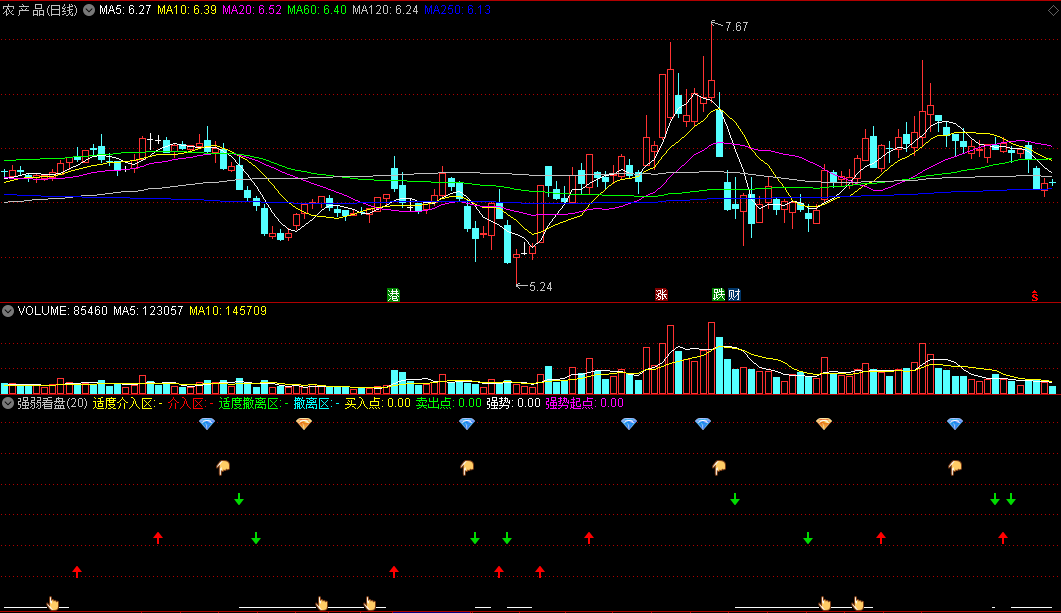Viewport: 1061px width, 613px height.
Task: Click the 强势: 0.00 label
Action: click(x=514, y=403)
